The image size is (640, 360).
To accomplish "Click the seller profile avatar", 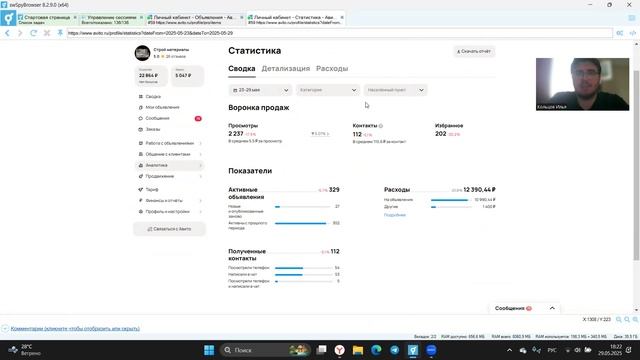I will tap(142, 53).
